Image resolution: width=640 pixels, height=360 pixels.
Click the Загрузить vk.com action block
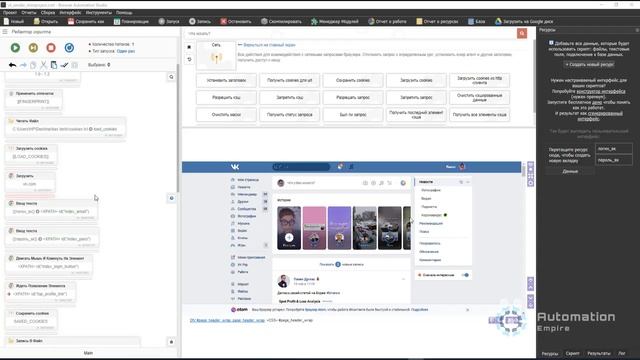(30, 181)
